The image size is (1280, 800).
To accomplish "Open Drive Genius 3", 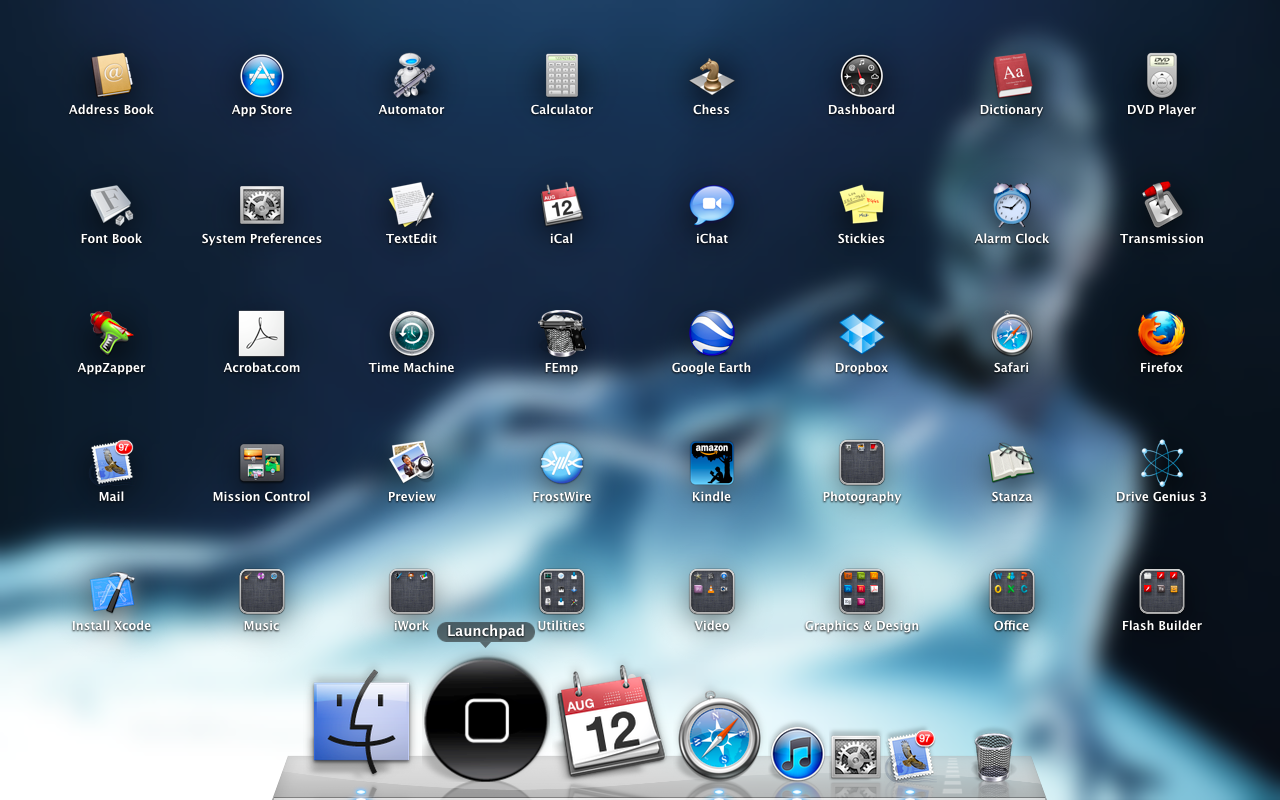I will click(1162, 463).
